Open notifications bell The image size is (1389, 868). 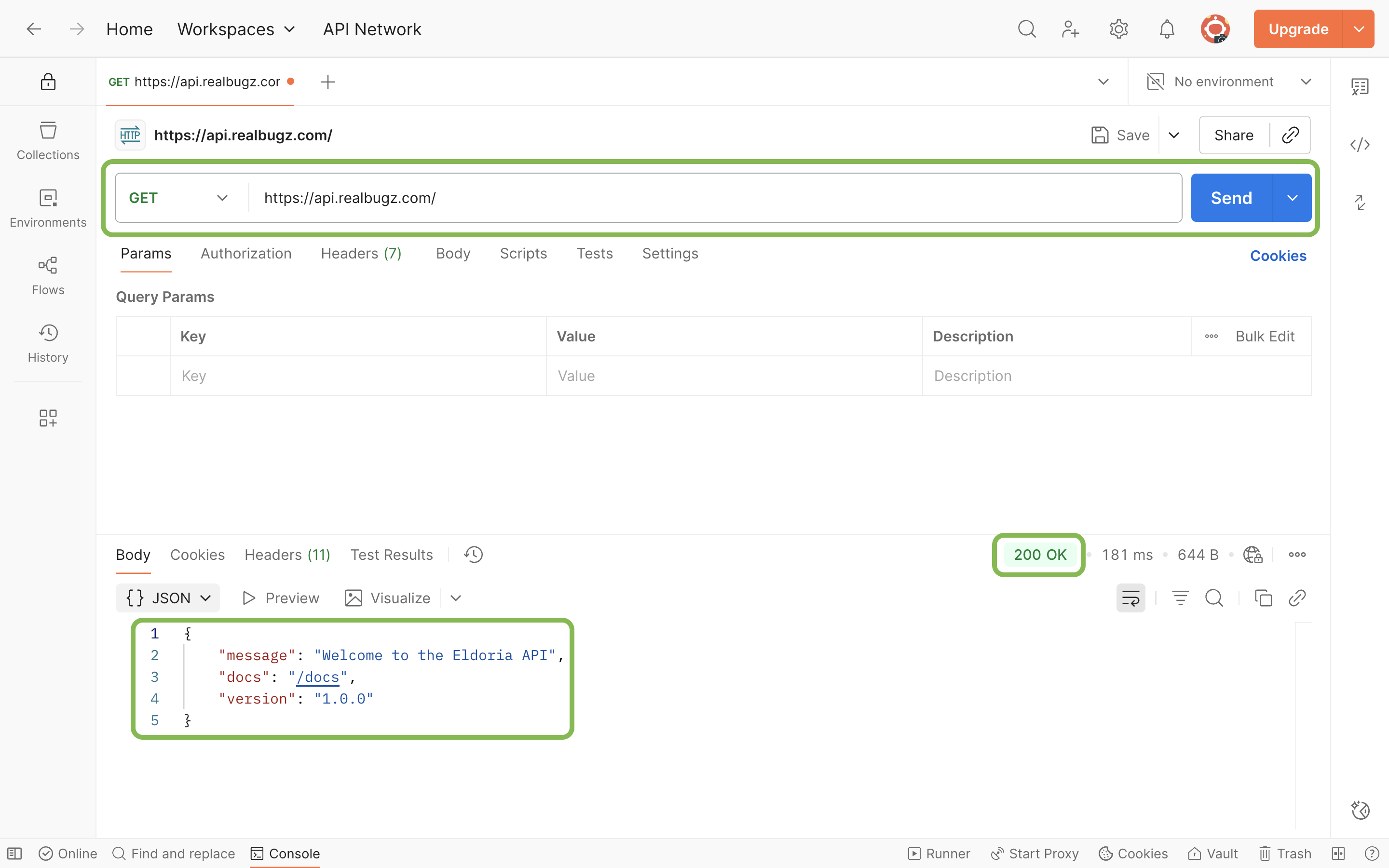click(x=1167, y=29)
